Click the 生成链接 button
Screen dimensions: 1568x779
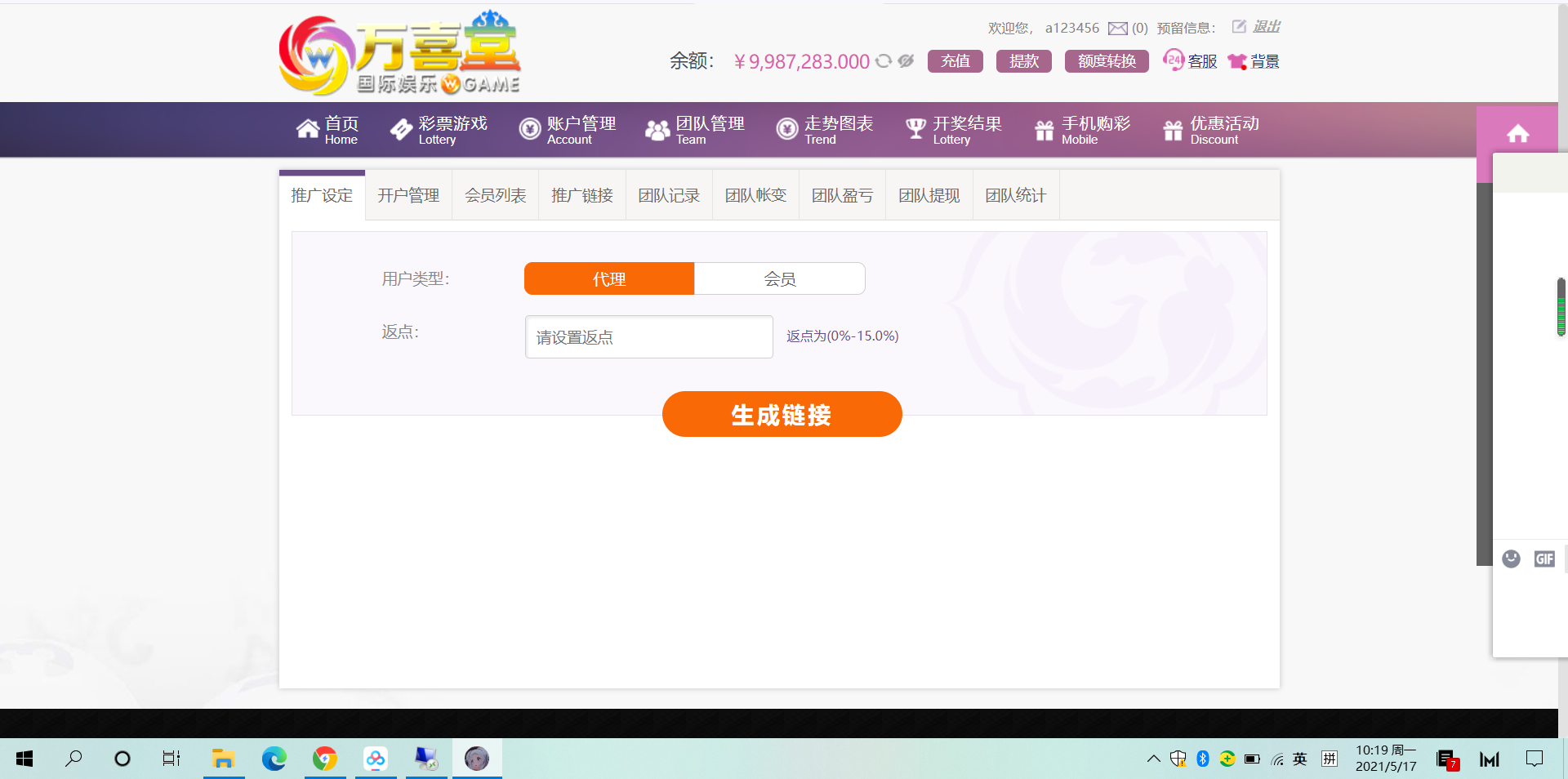tap(782, 415)
